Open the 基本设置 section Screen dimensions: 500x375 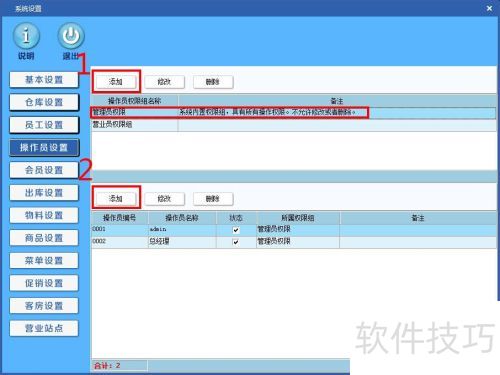coord(44,80)
